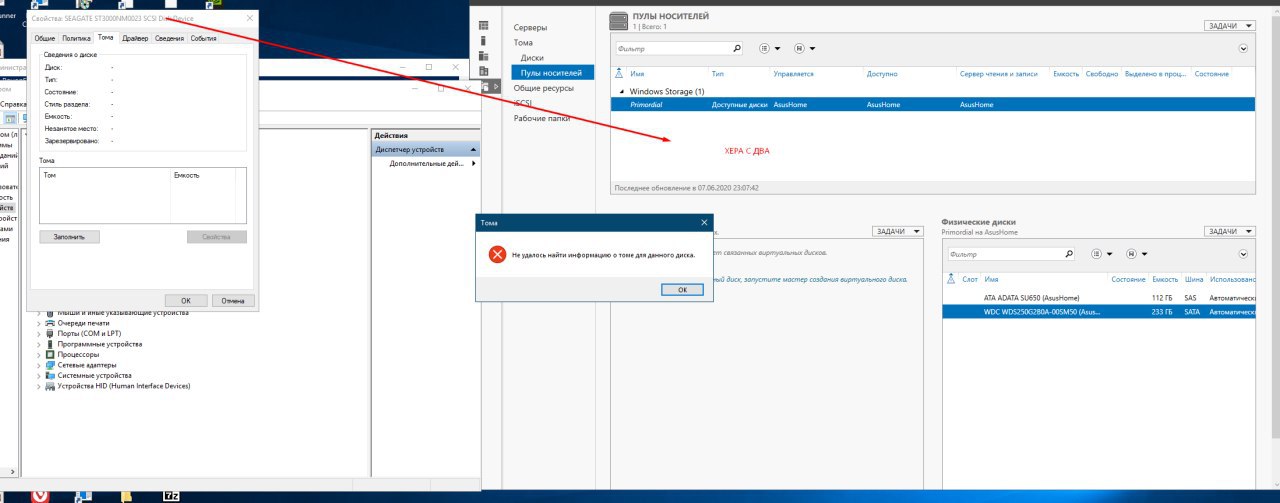Open Общие ресурсы in the sidebar
The width and height of the screenshot is (1280, 503).
coord(543,88)
